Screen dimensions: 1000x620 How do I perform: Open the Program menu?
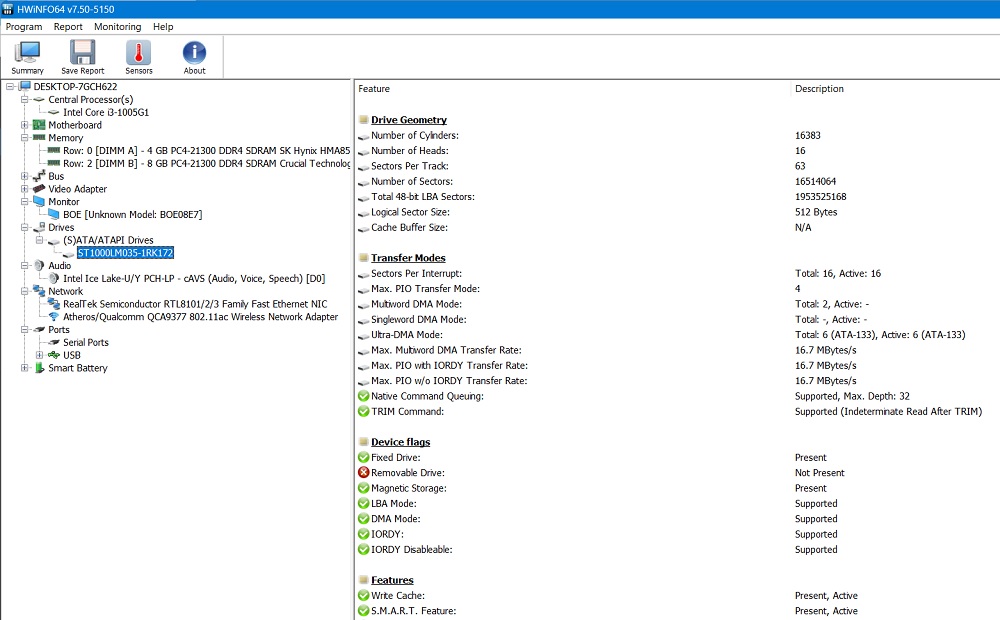[x=23, y=26]
